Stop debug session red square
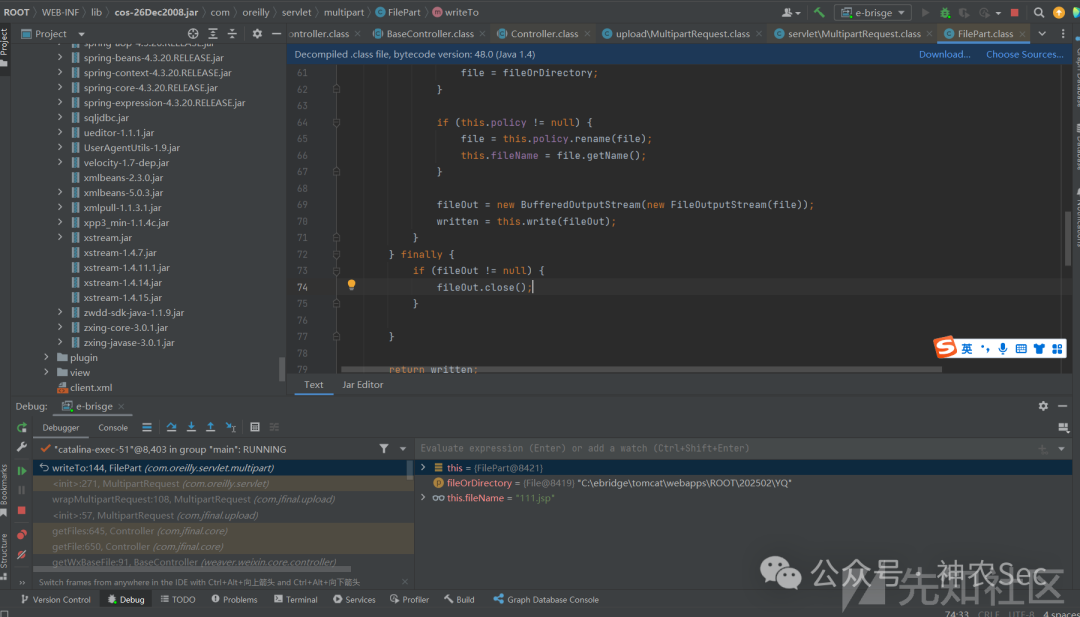The width and height of the screenshot is (1080, 617). 22,510
